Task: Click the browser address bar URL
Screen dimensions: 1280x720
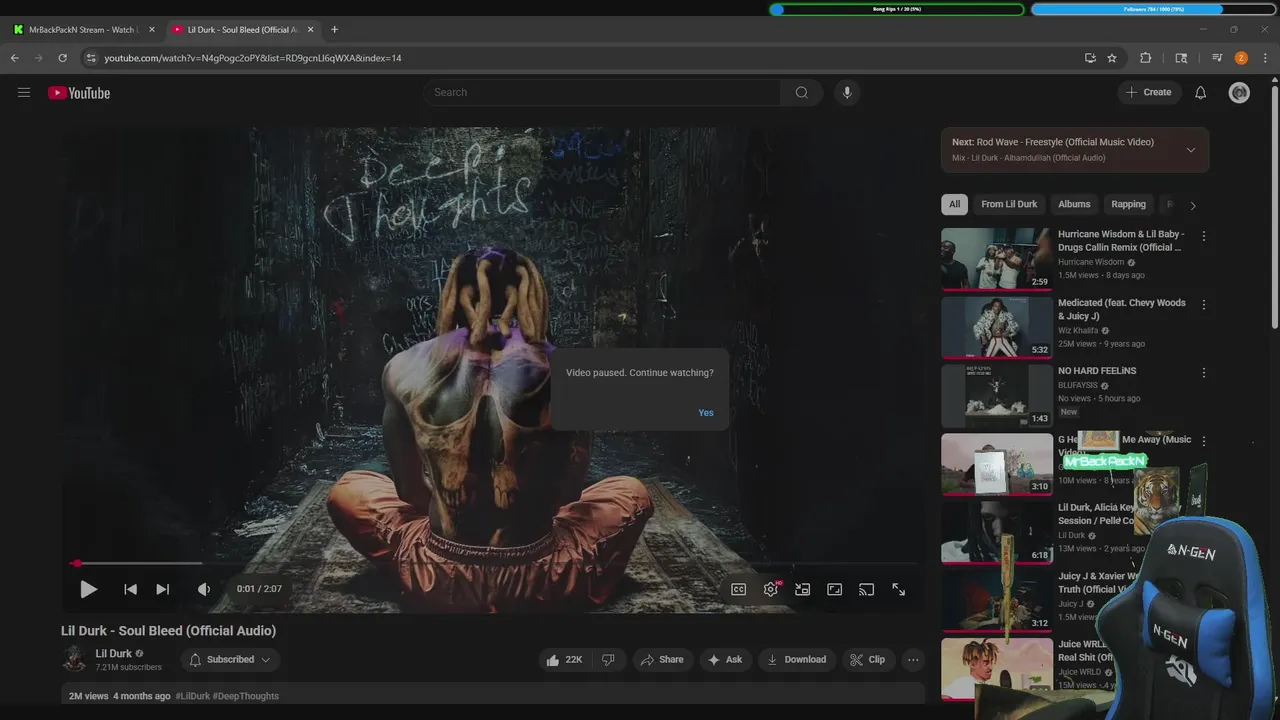Action: [253, 58]
